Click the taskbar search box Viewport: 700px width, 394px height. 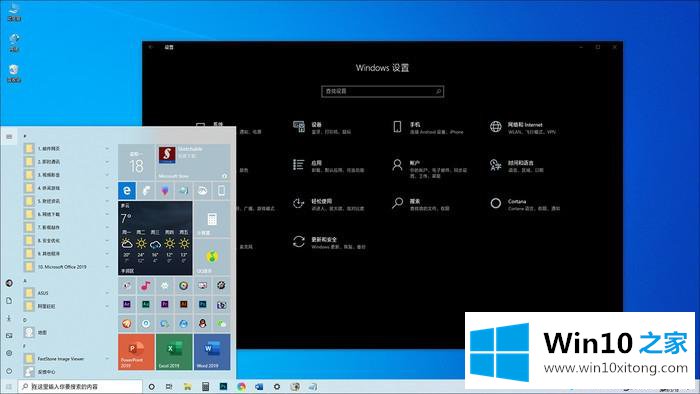[80, 386]
